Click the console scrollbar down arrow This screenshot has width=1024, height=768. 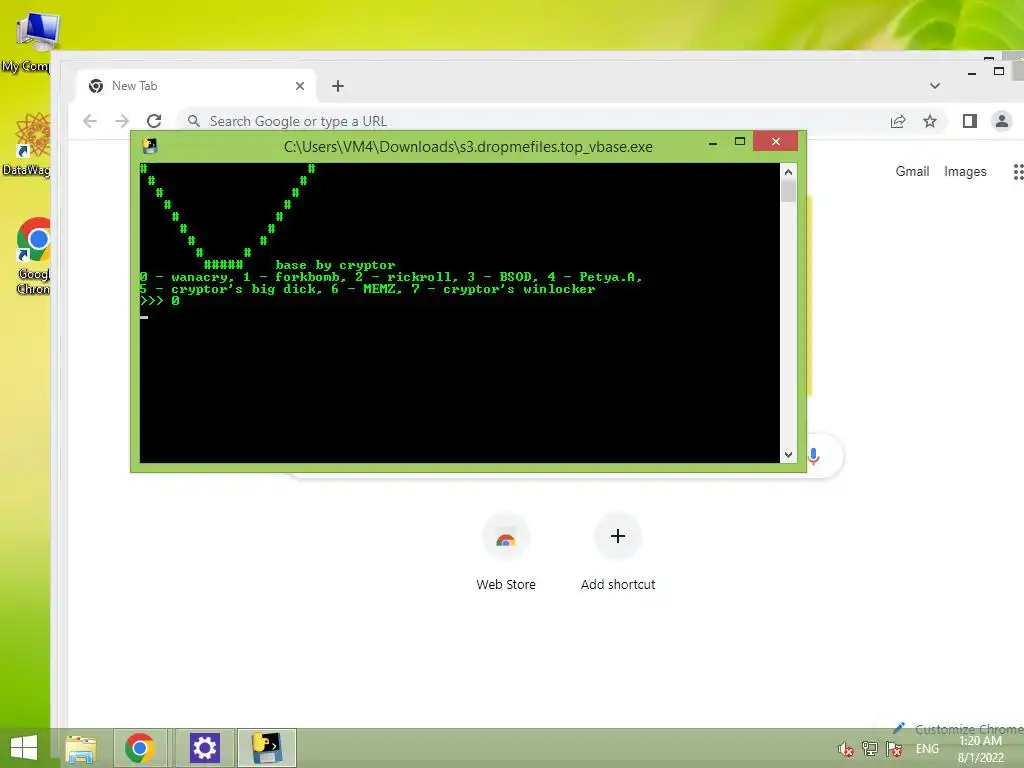[x=788, y=455]
